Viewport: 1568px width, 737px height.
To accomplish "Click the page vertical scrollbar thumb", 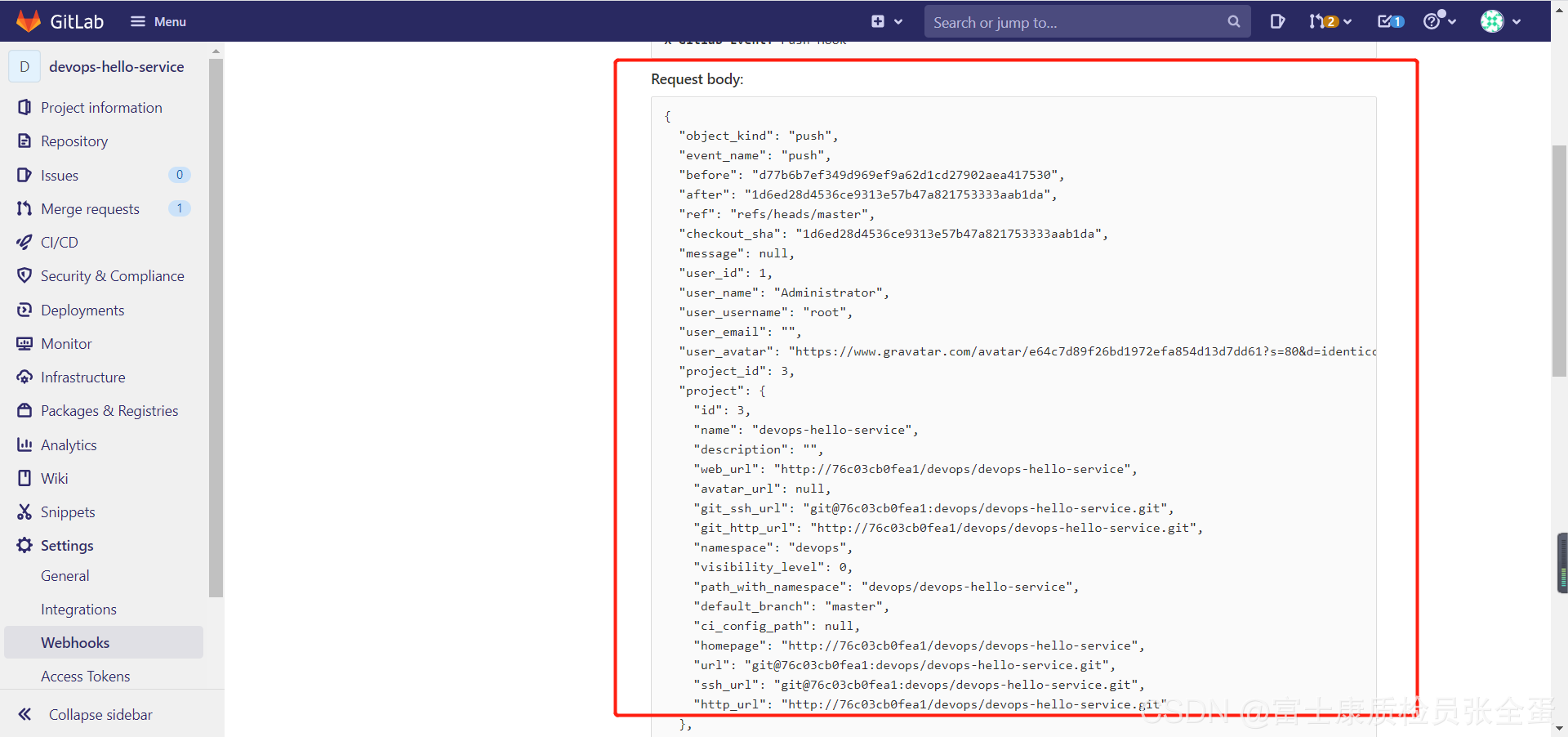I will click(x=1559, y=261).
